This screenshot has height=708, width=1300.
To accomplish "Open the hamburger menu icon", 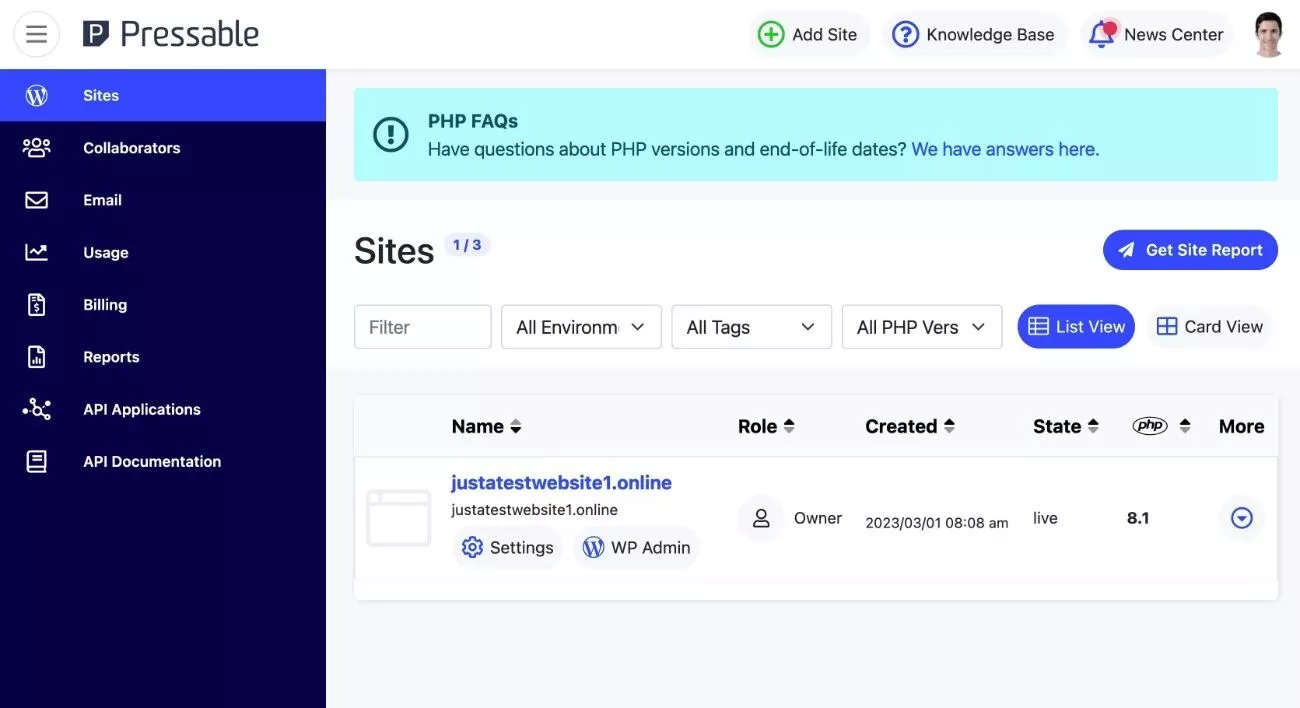I will [x=37, y=35].
